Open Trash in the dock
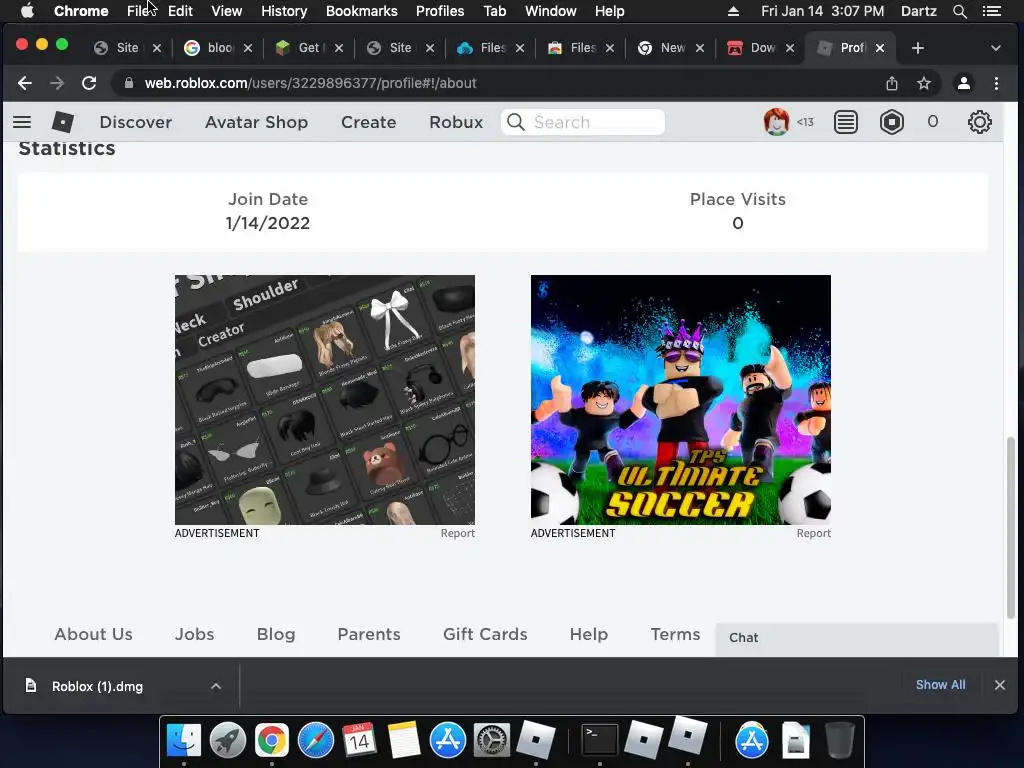Viewport: 1024px width, 768px height. coord(840,740)
